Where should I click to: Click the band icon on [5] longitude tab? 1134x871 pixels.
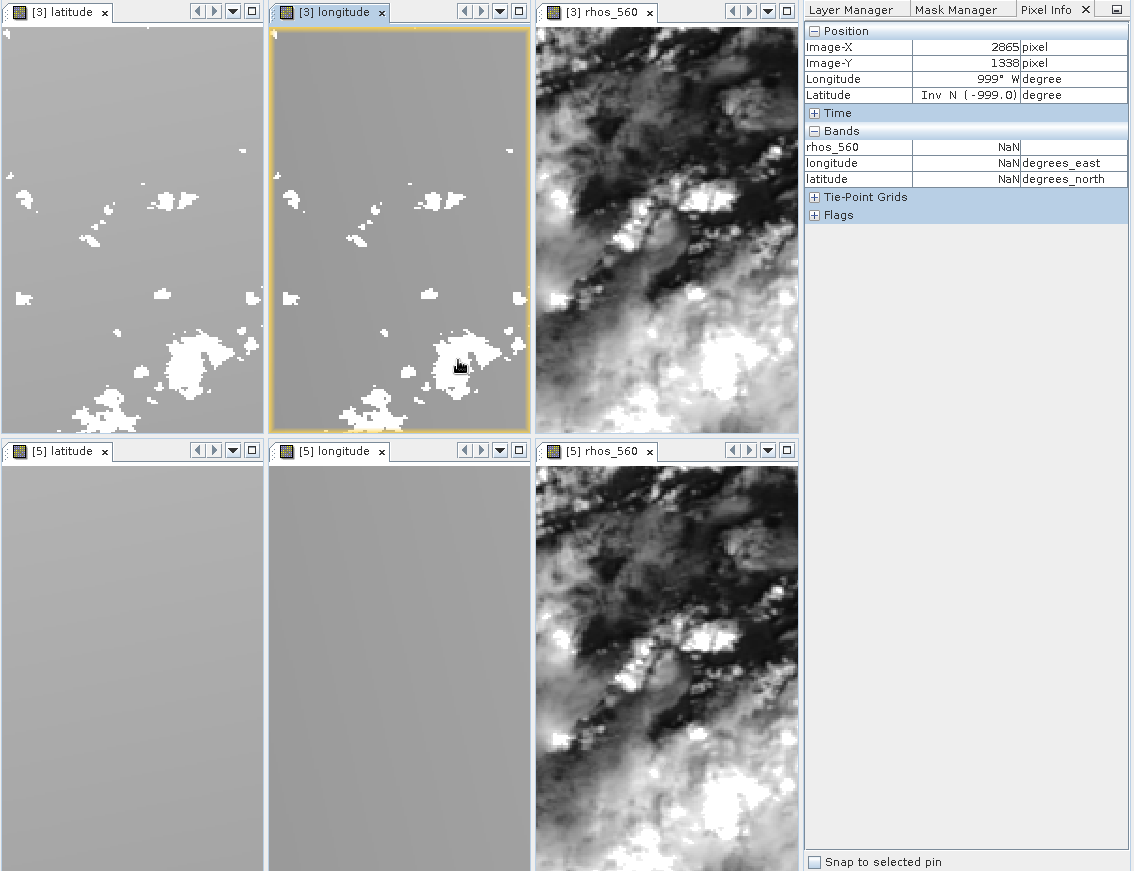click(286, 451)
